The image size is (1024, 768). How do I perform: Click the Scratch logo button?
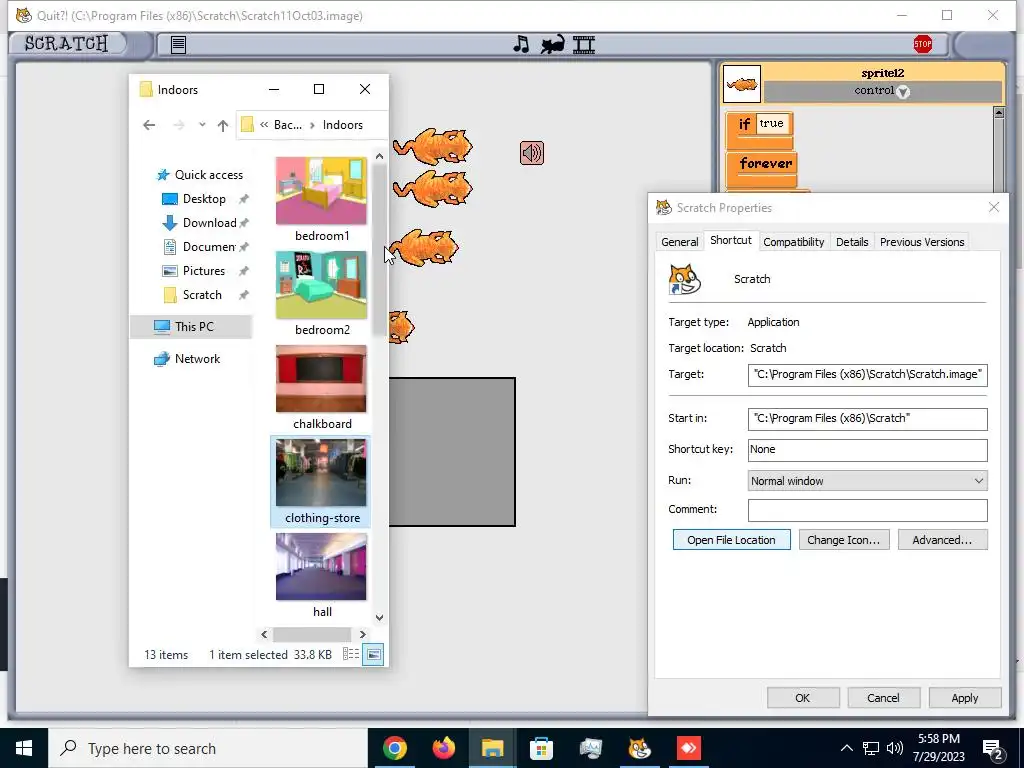(x=68, y=44)
